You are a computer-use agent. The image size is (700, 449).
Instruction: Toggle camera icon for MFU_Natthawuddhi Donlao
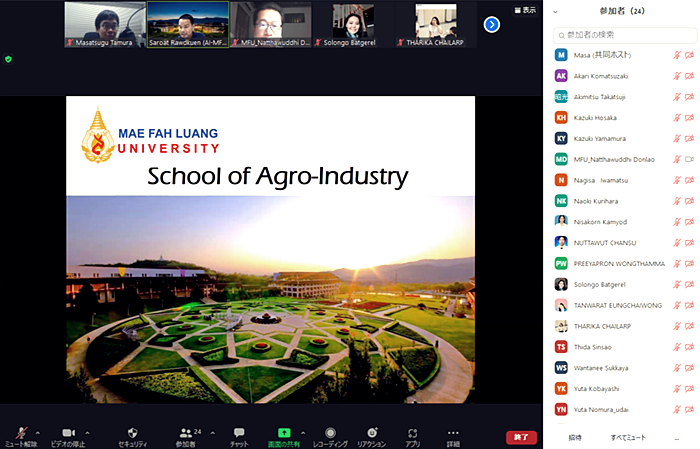689,159
